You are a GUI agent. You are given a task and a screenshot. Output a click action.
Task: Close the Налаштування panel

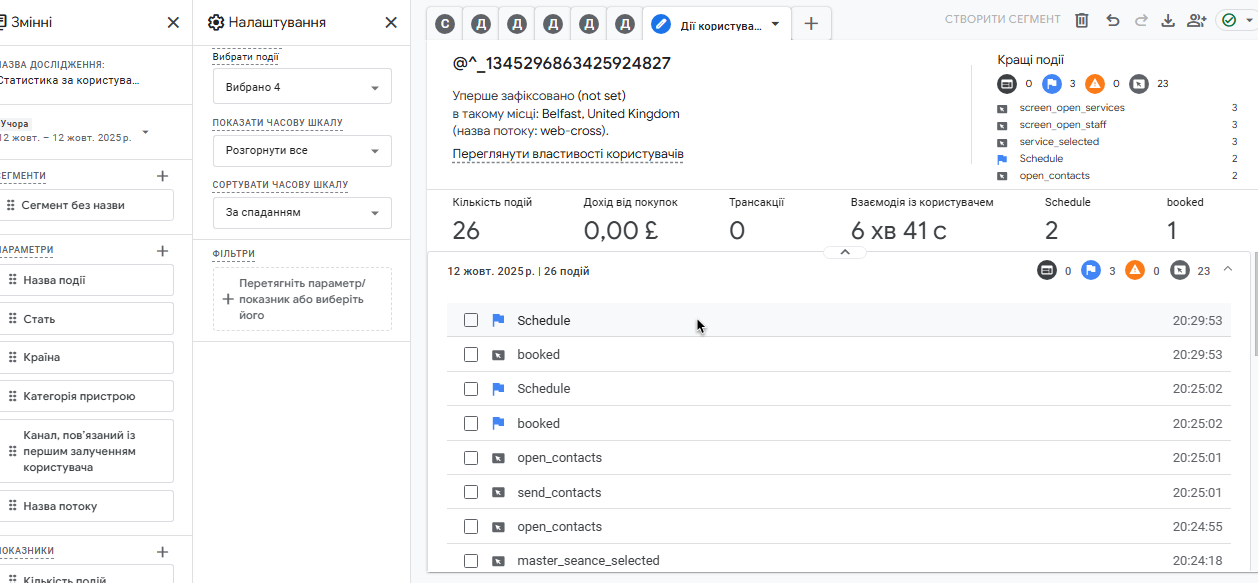(x=391, y=22)
